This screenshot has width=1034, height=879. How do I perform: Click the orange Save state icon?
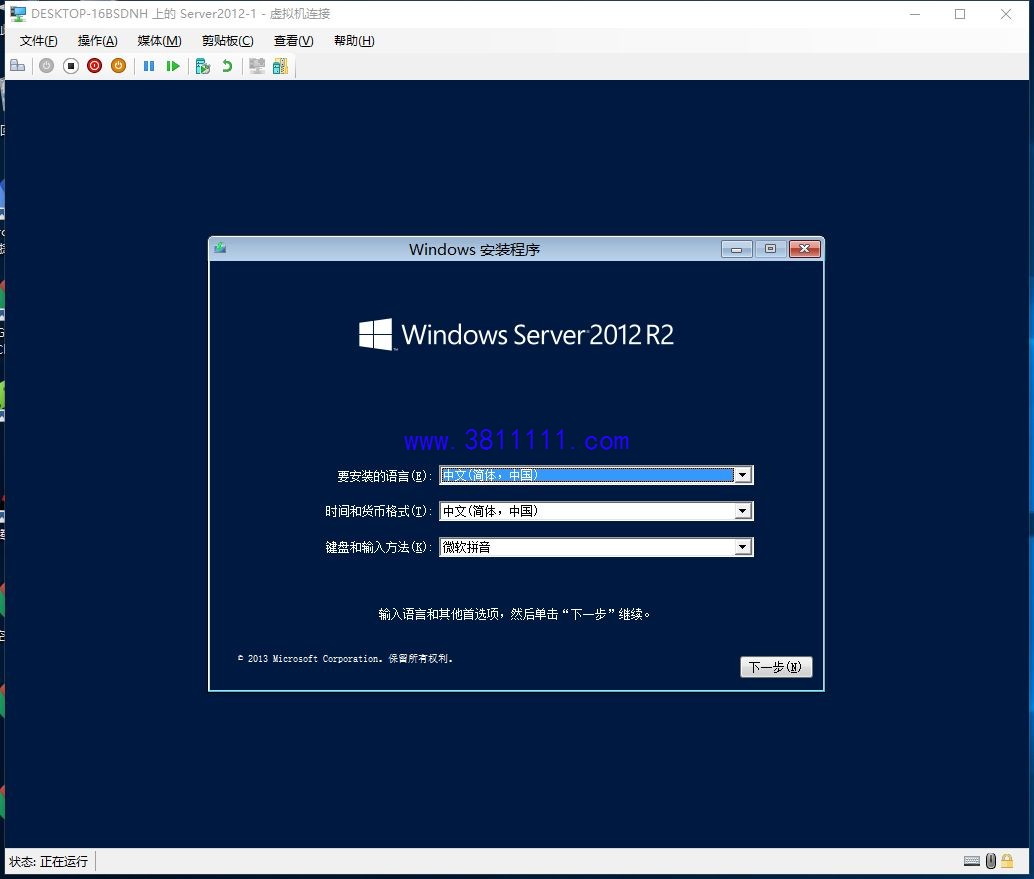(x=119, y=66)
